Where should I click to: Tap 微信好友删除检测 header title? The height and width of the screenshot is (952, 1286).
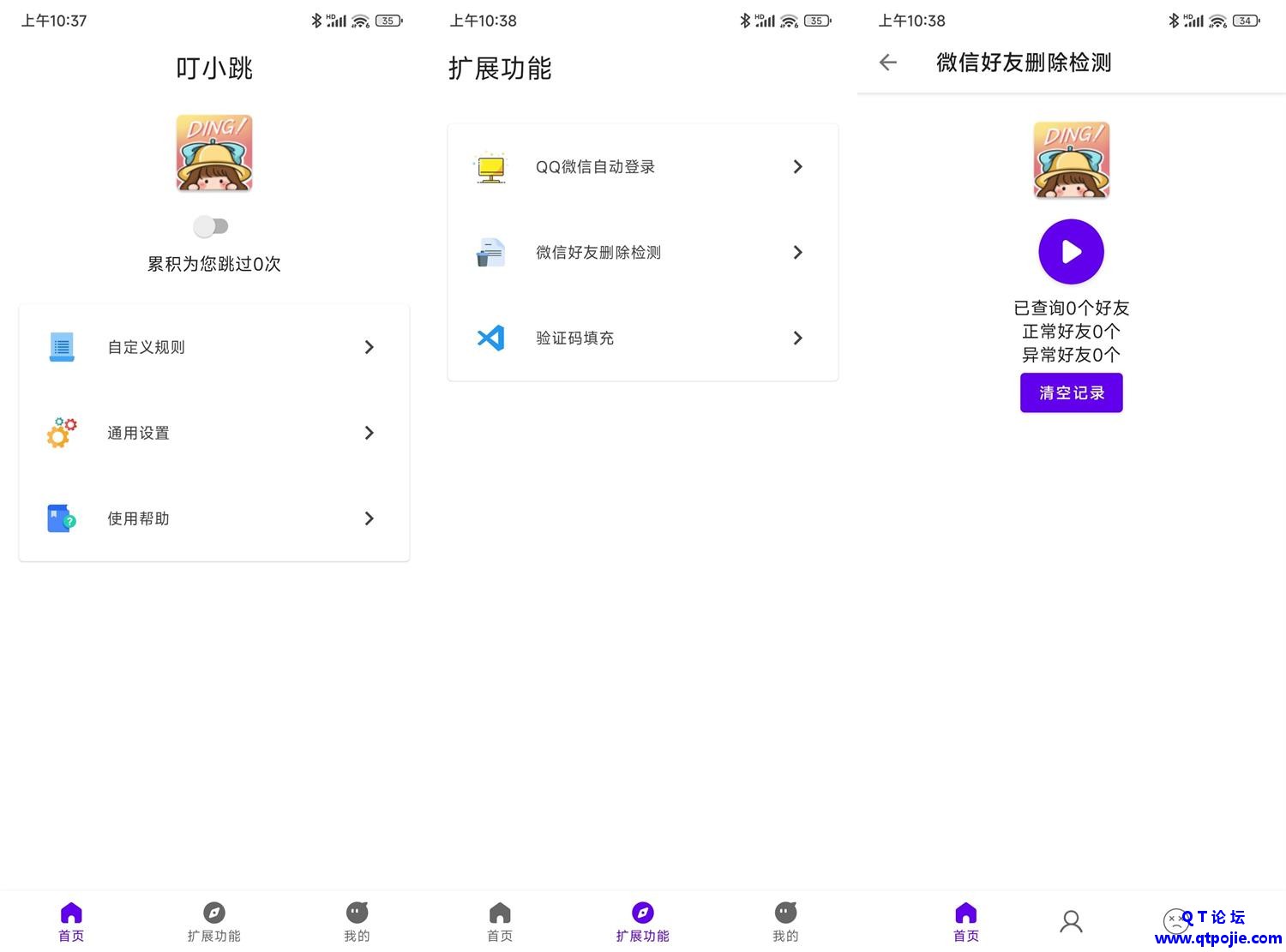click(x=1024, y=63)
